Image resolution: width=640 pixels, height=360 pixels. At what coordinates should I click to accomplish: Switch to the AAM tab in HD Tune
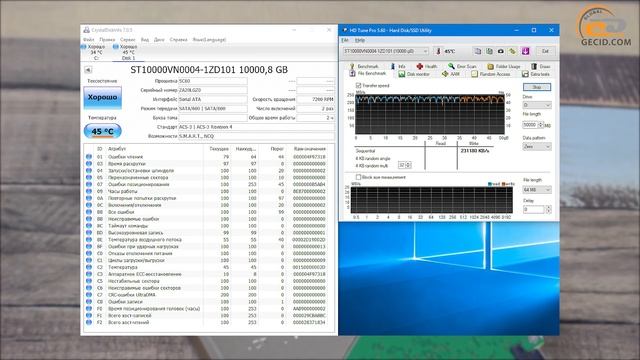point(451,74)
